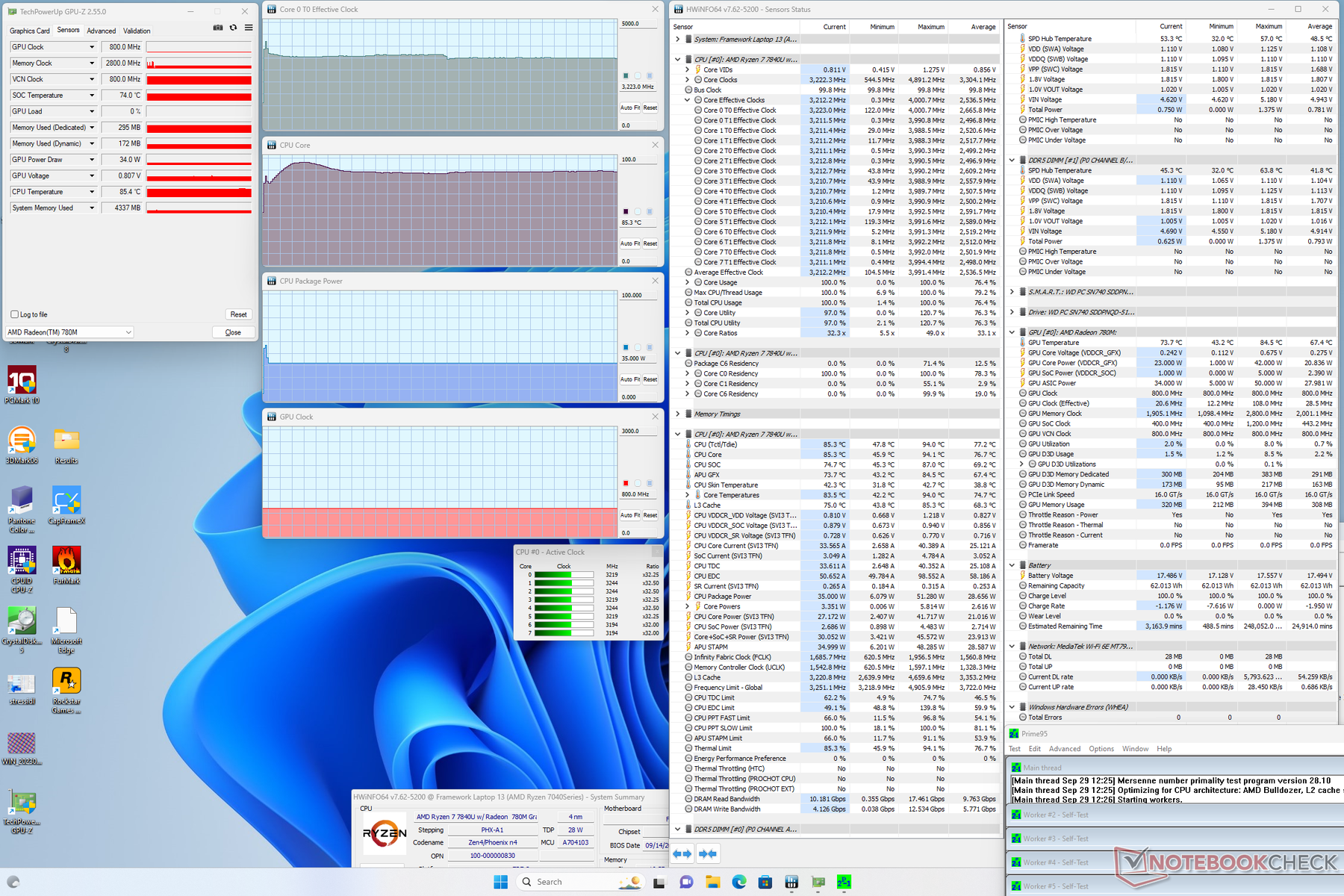The height and width of the screenshot is (896, 1344).
Task: Enable the Log to file checkbox
Action: pyautogui.click(x=15, y=314)
